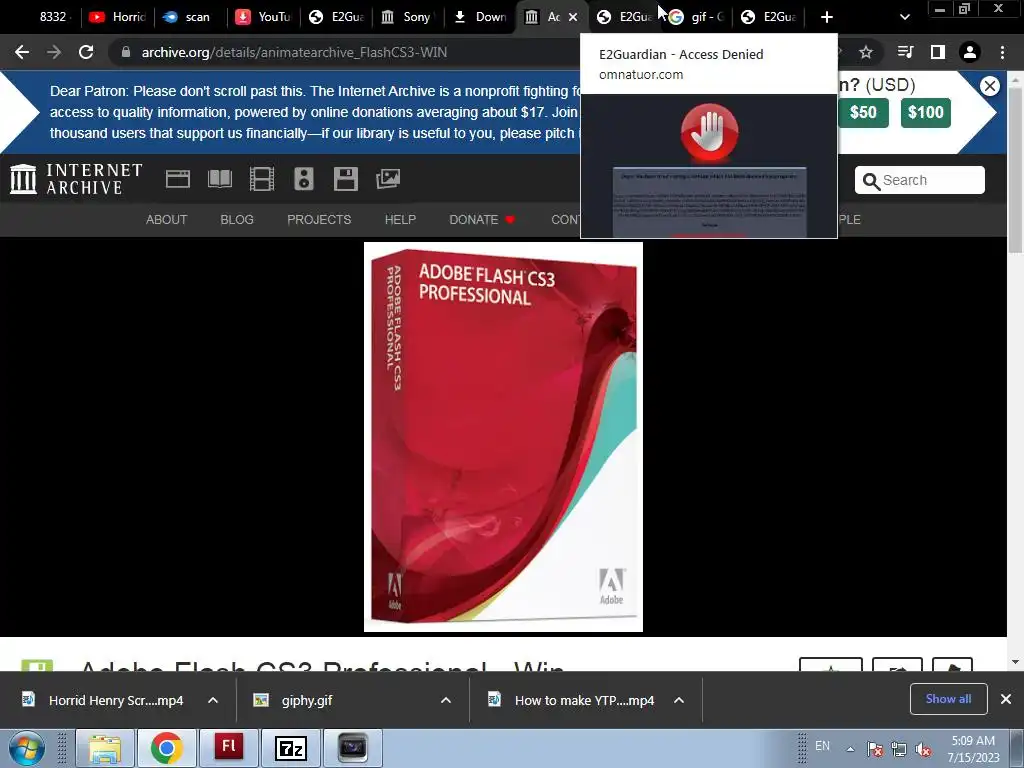Open File Explorer from the taskbar

click(105, 748)
